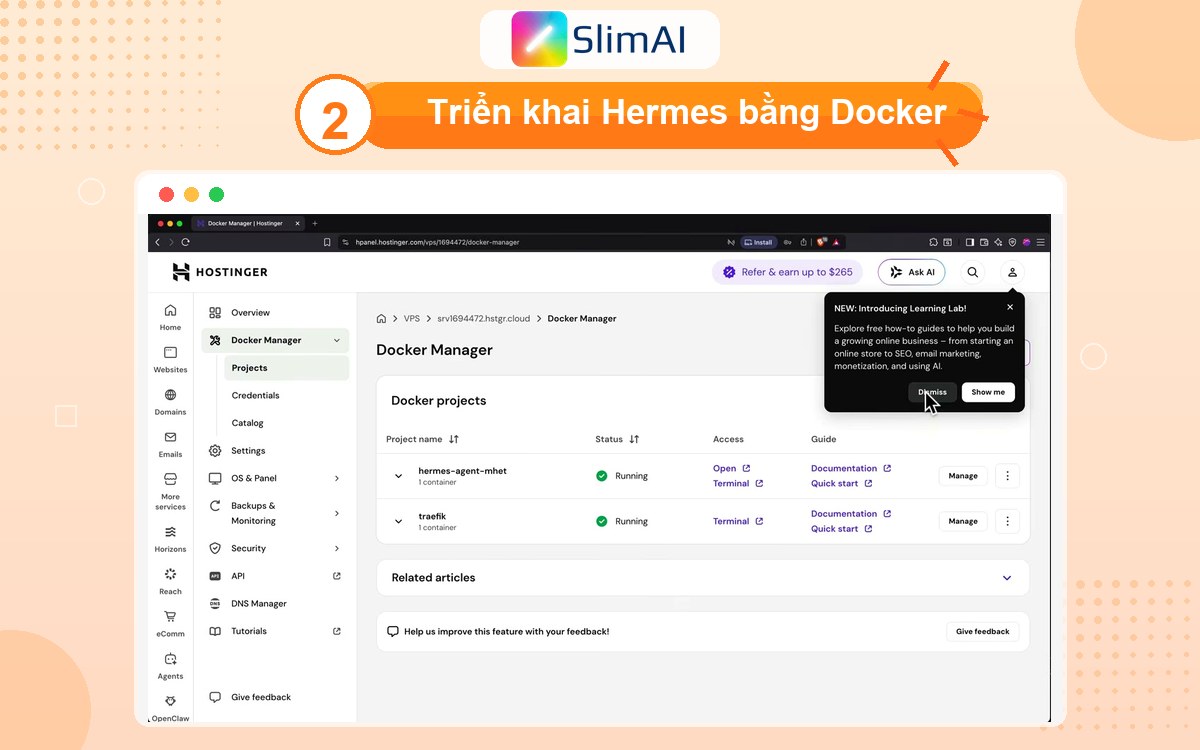Sort by Status arrows
Image resolution: width=1200 pixels, height=750 pixels.
pyautogui.click(x=634, y=439)
